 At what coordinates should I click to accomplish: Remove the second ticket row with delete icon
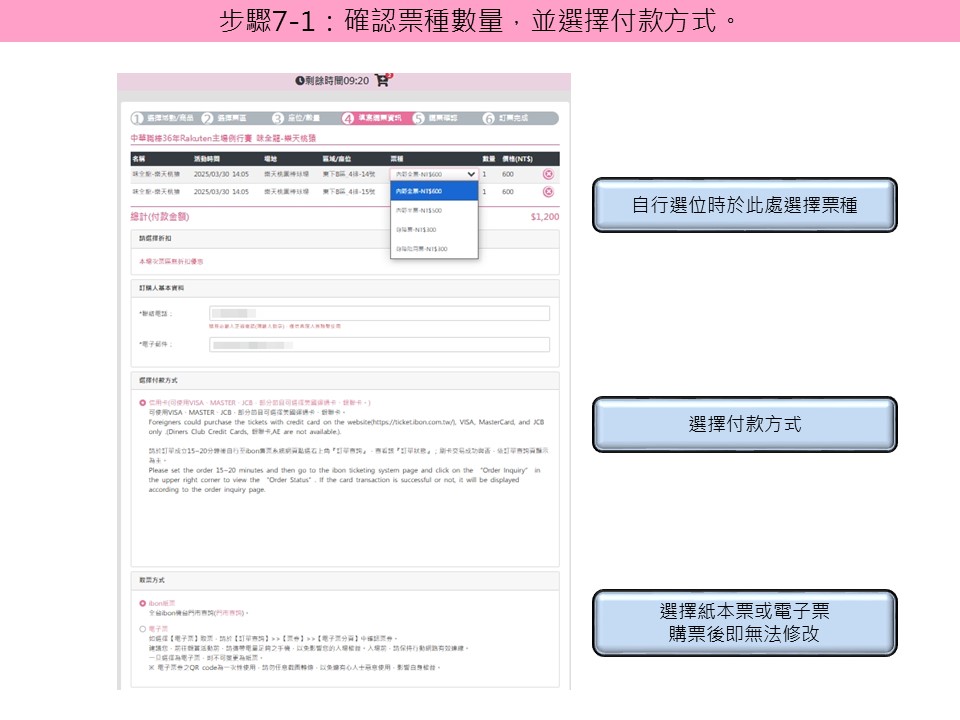tap(548, 191)
